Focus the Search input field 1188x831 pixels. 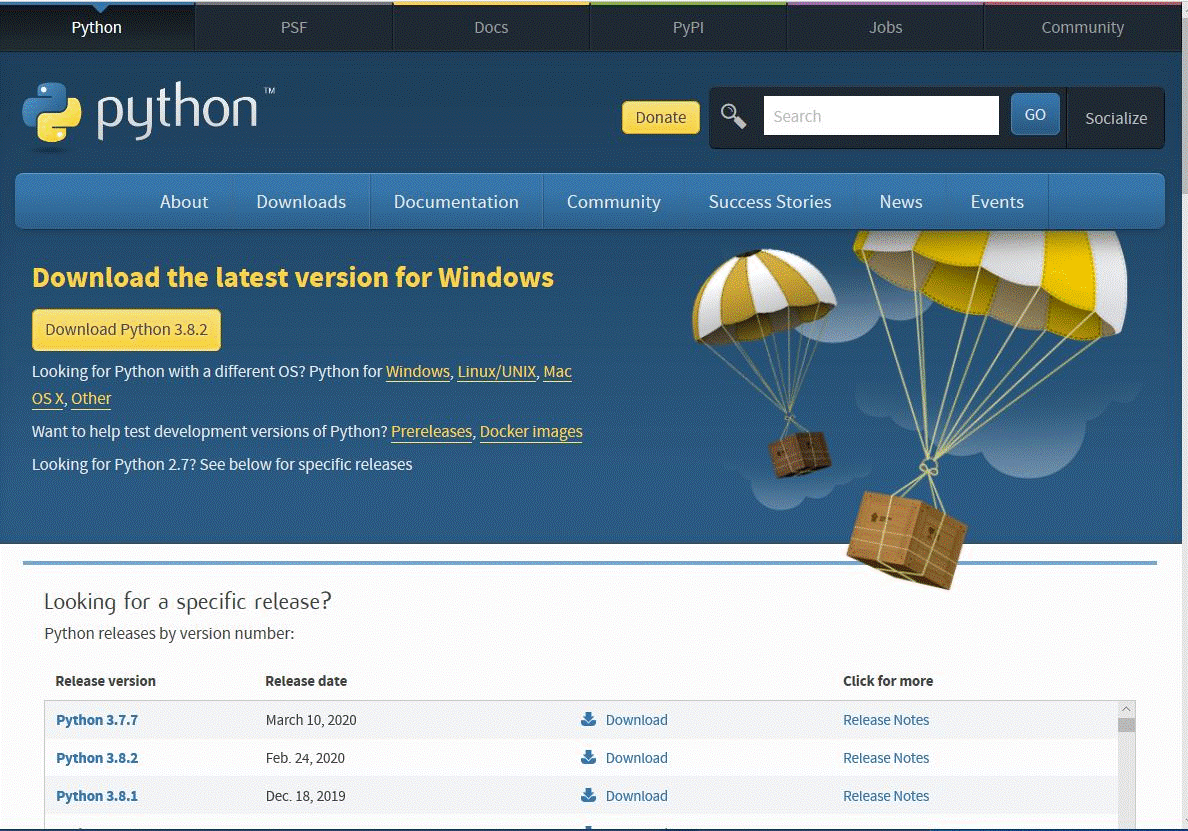point(881,115)
